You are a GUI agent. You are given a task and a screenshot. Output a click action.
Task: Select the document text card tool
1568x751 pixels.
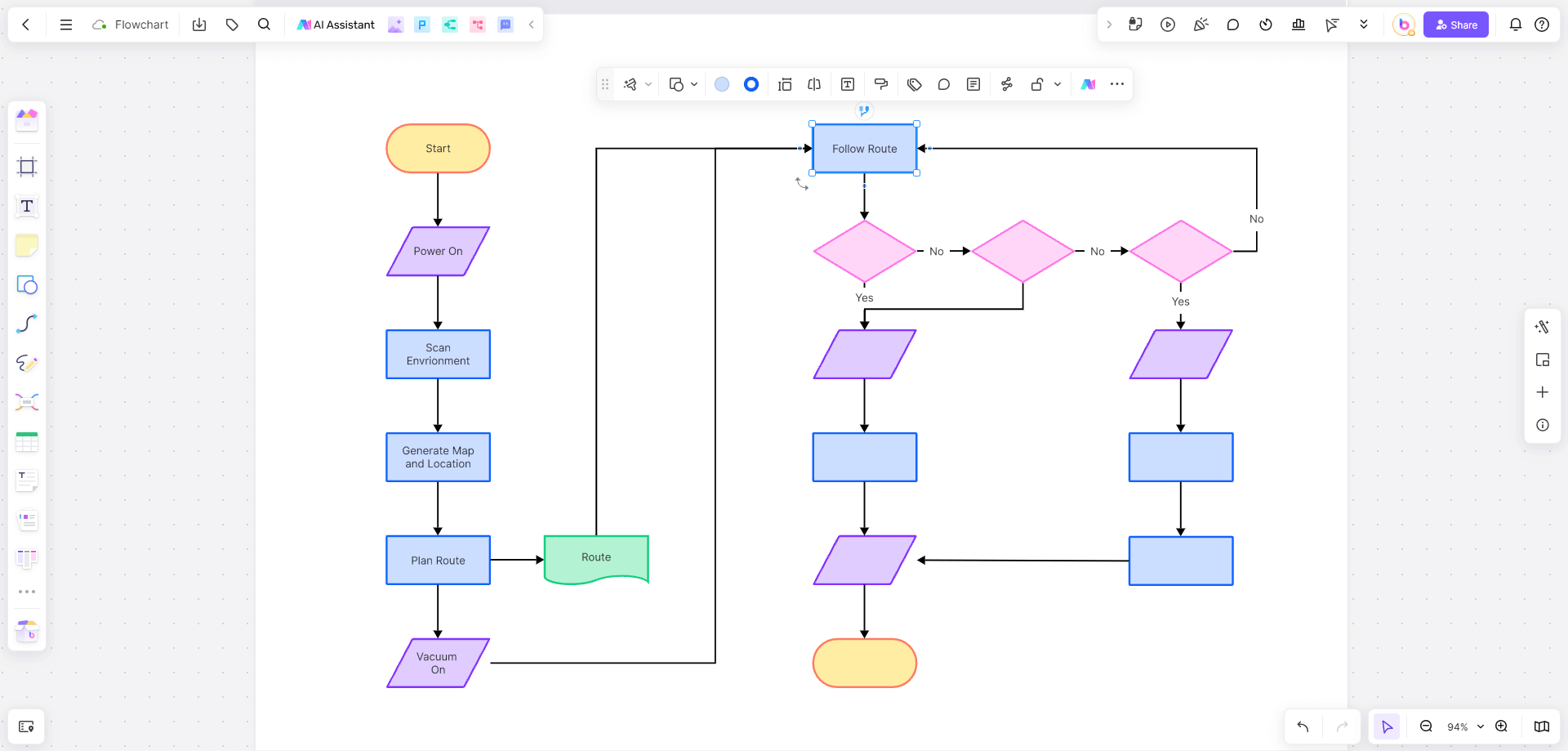coord(27,481)
